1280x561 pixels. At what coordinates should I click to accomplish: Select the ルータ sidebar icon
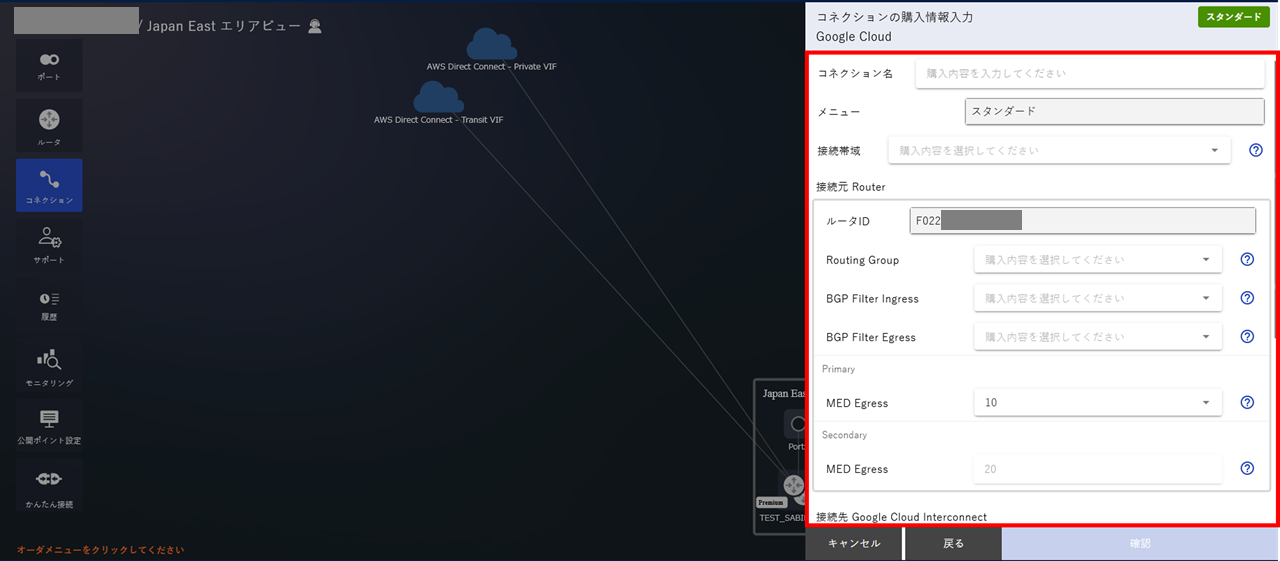[x=49, y=126]
